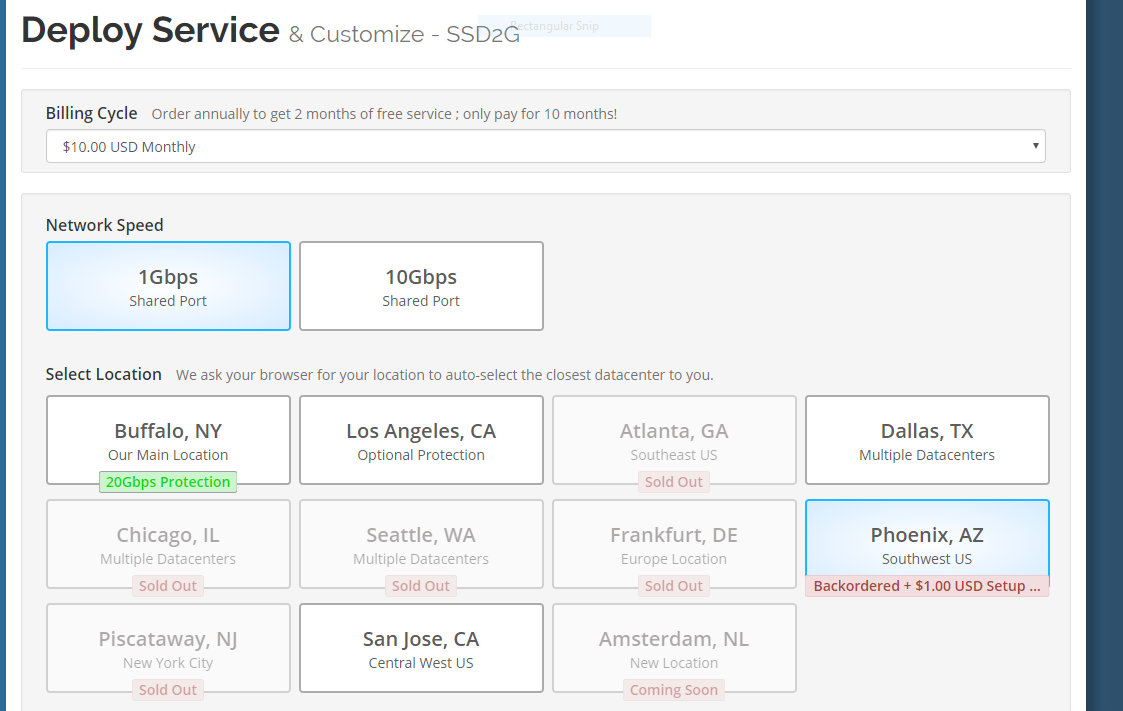Click the Deploy Service heading
Screen dimensions: 1123x711
coord(150,30)
